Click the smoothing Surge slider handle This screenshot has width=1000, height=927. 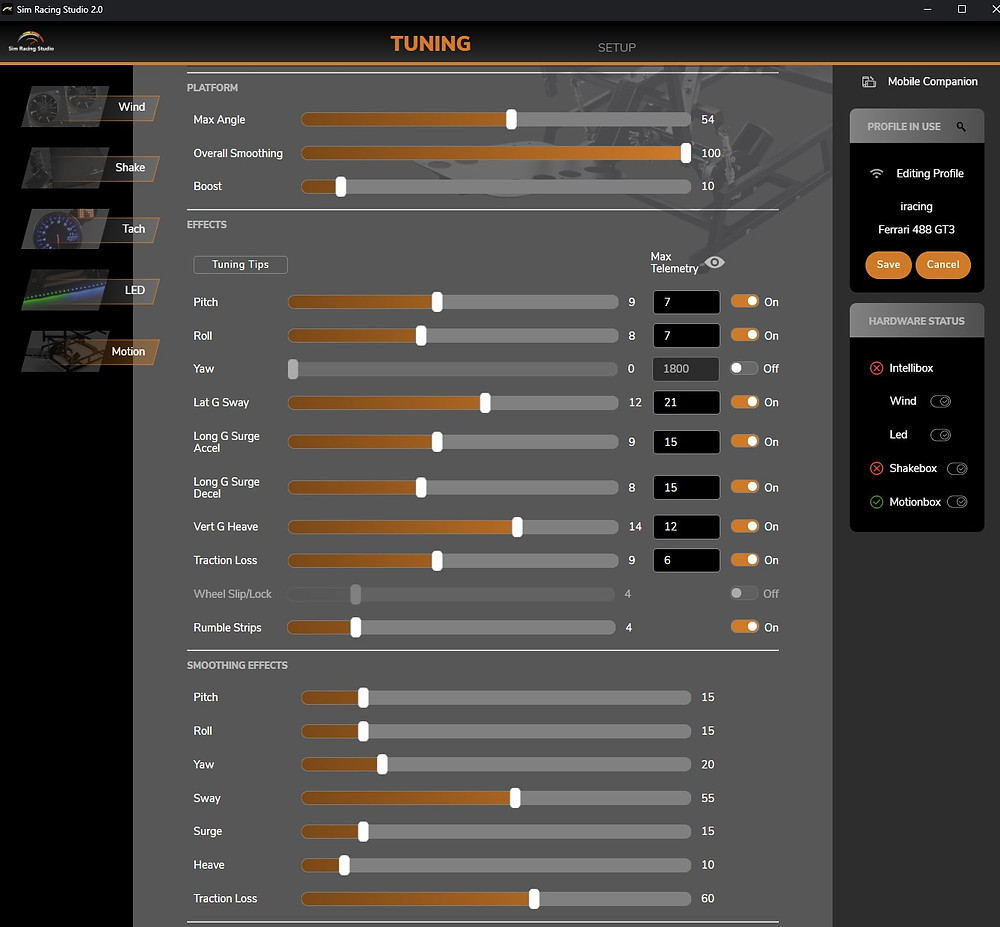point(364,831)
